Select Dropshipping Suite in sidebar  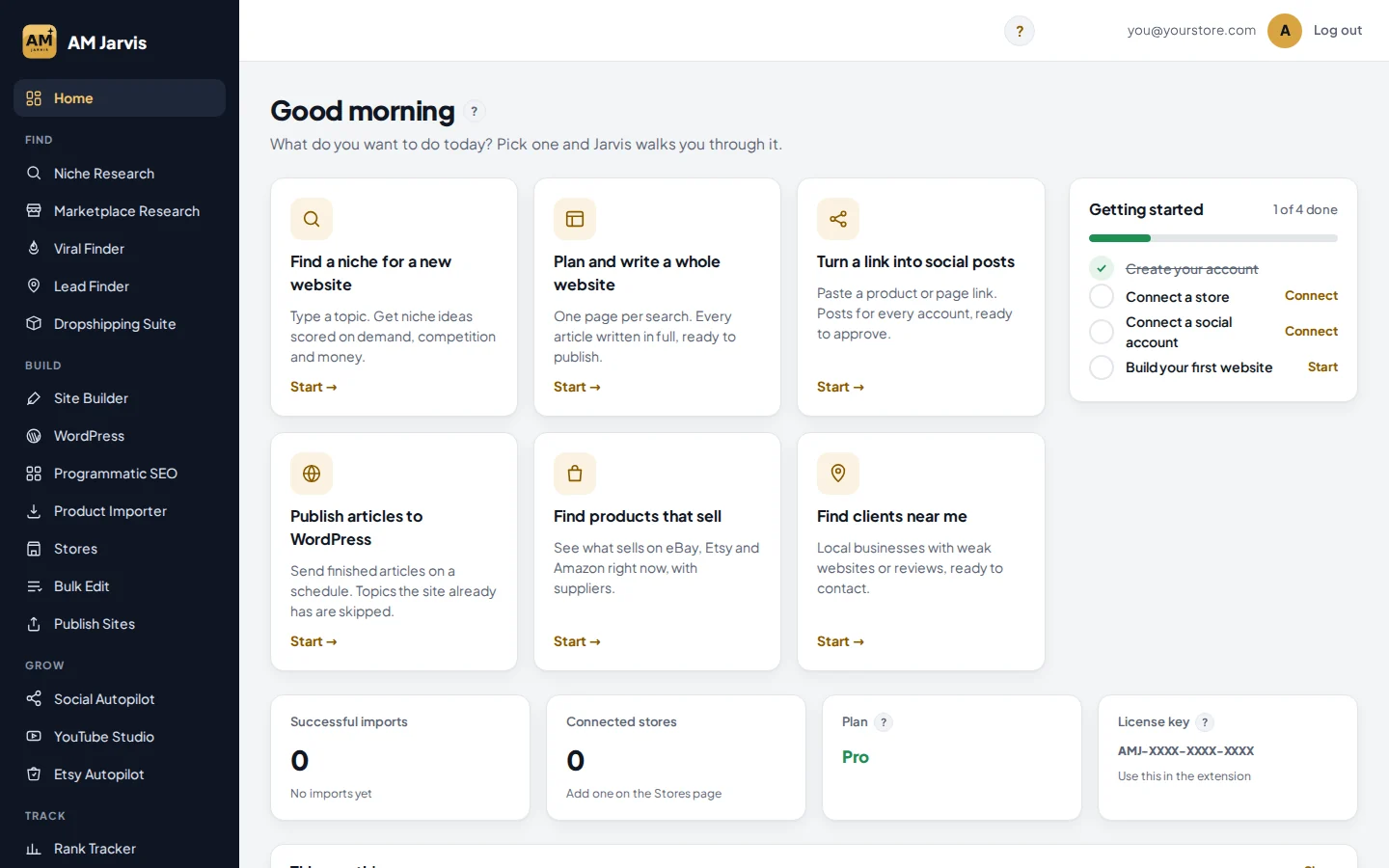[120, 324]
